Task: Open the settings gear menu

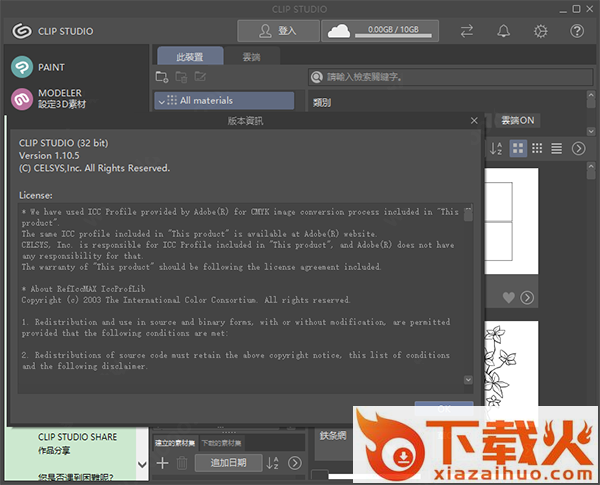Action: click(540, 31)
